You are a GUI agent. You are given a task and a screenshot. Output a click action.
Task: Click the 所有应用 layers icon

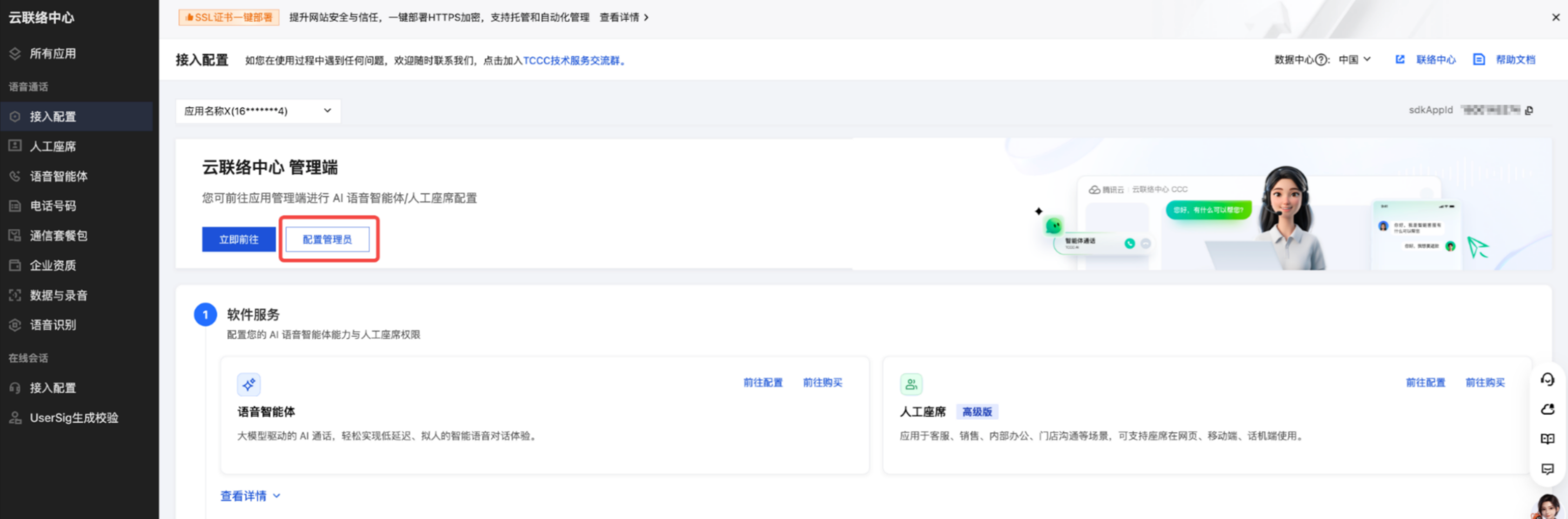tap(15, 54)
